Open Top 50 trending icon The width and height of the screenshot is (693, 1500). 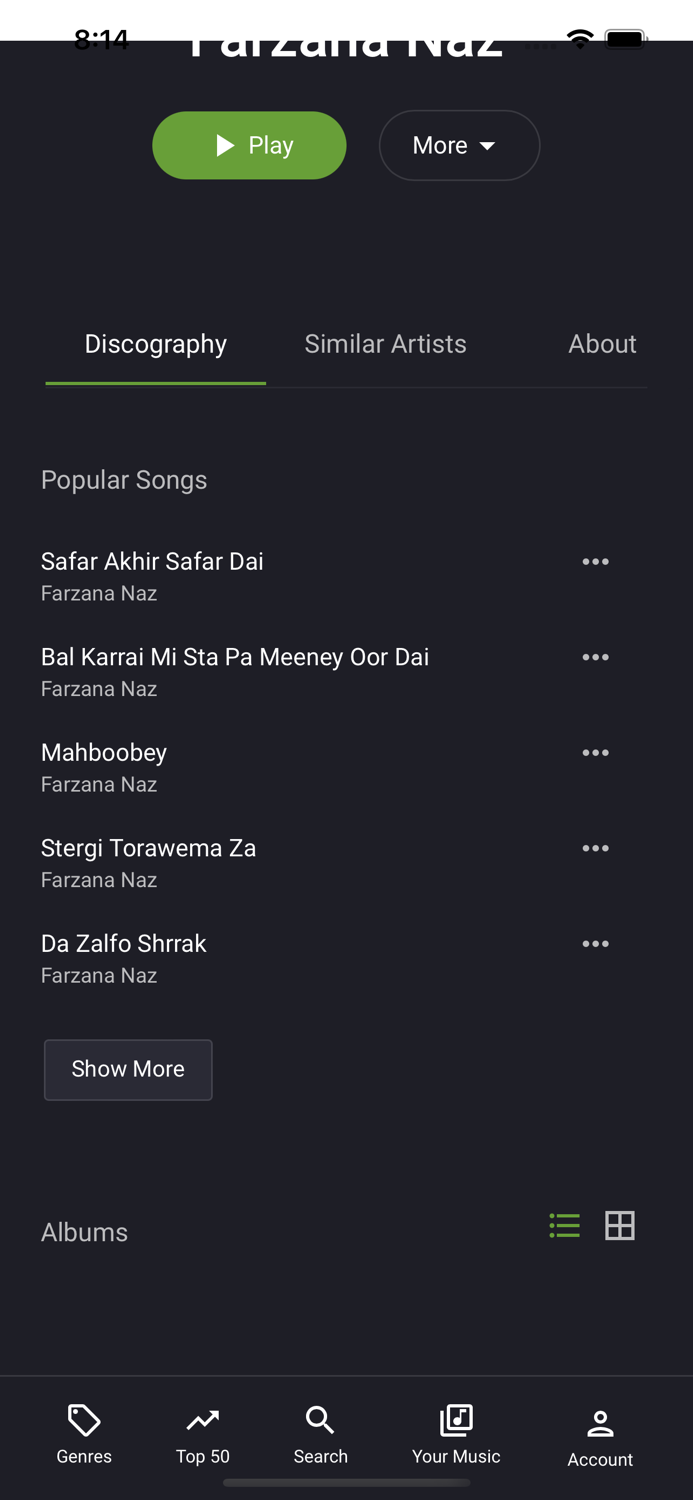(x=202, y=1420)
